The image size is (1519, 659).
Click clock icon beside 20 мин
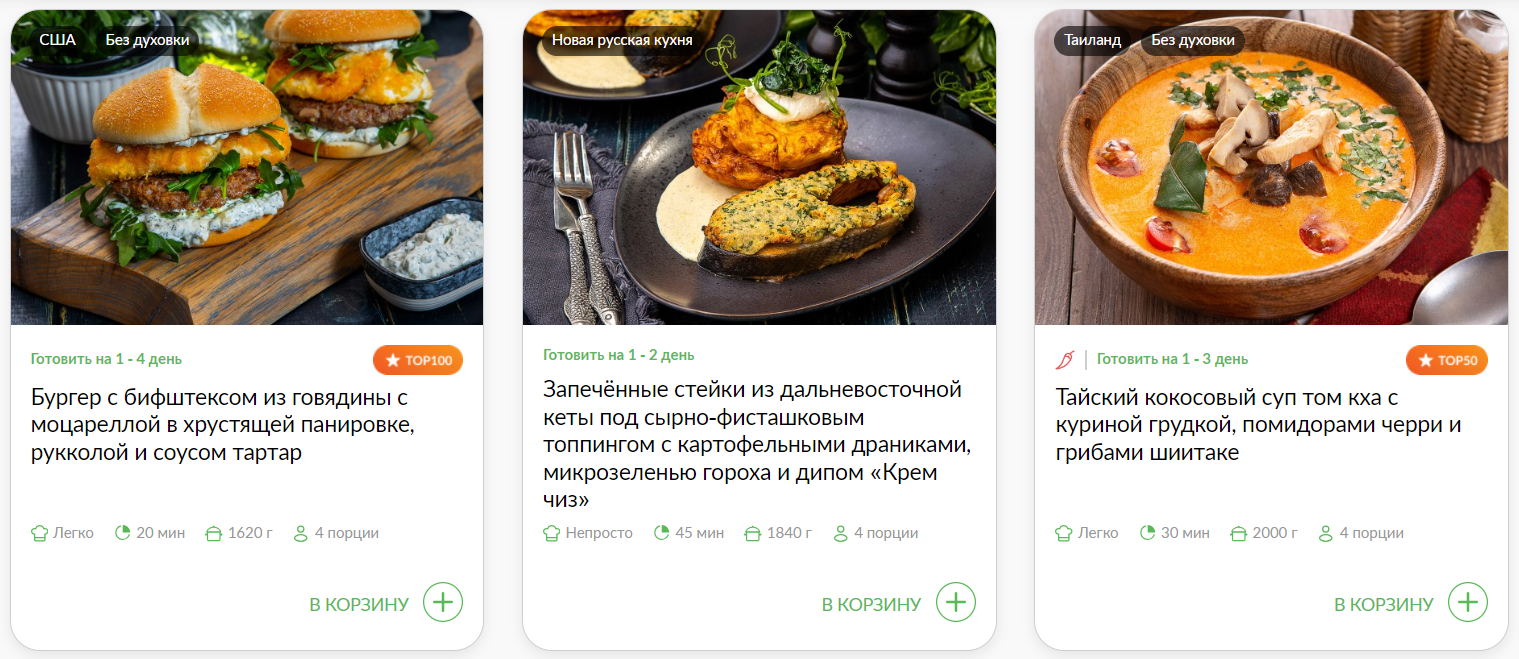click(123, 533)
